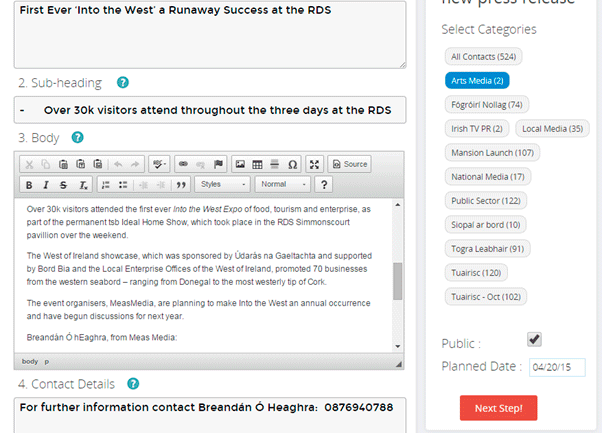
Task: Apply italic formatting in editor toolbar
Action: coord(46,185)
